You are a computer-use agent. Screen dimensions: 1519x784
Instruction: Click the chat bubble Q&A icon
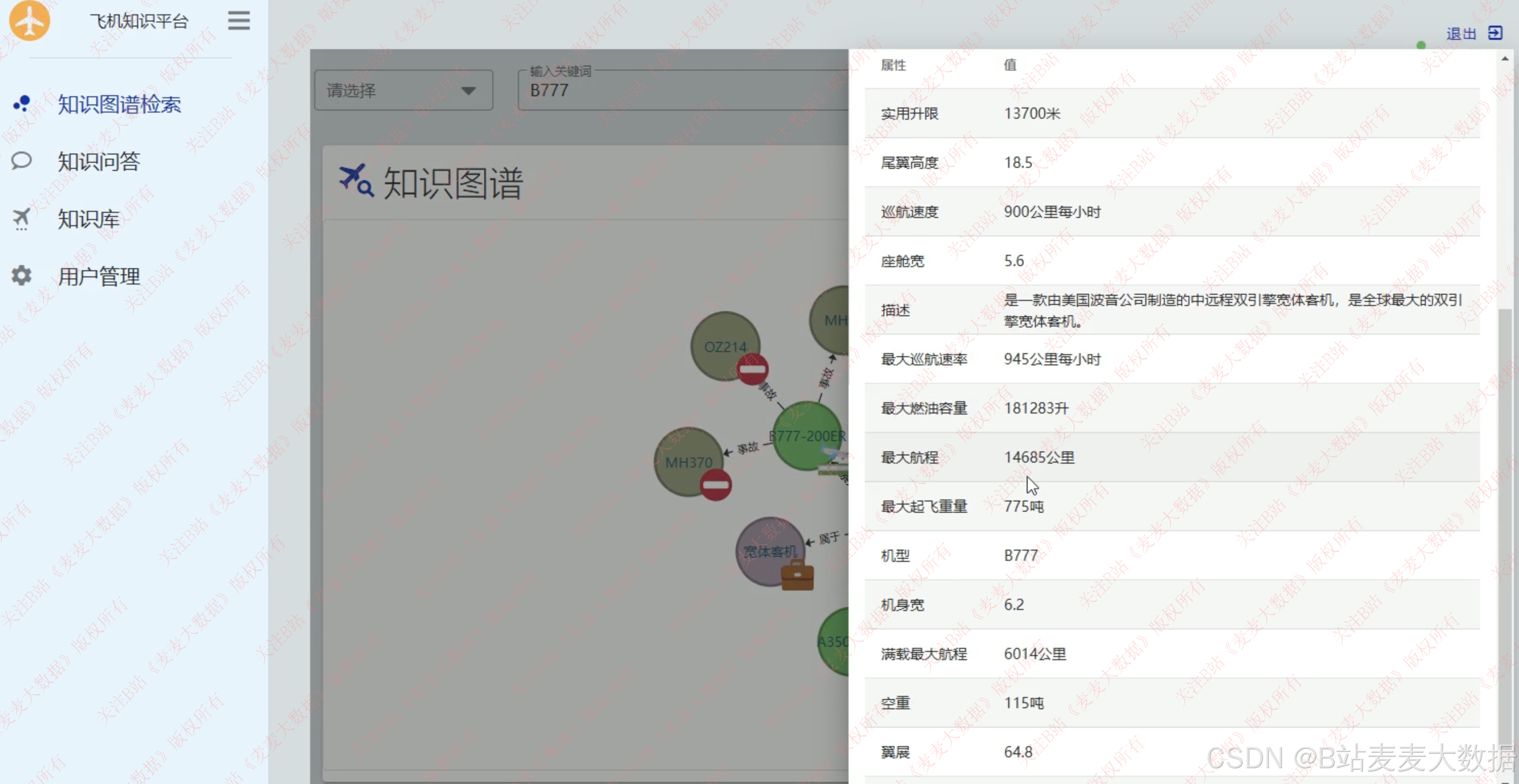pos(22,161)
